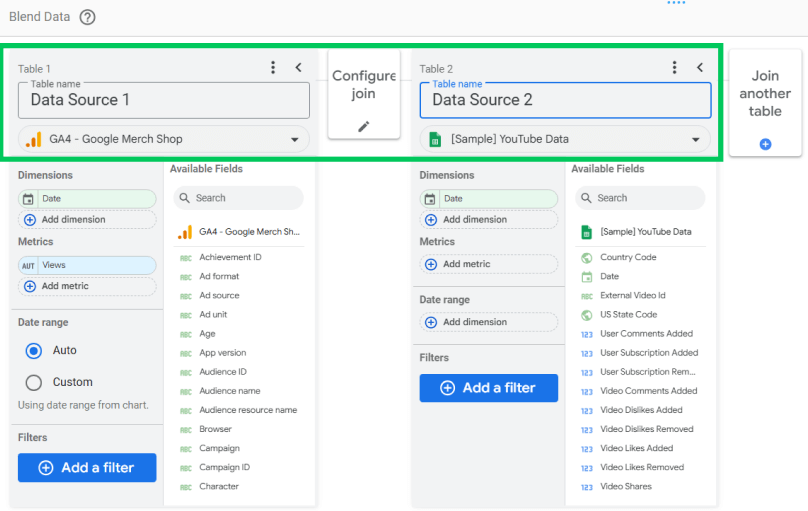Collapse Table 1 using the chevron arrow

pyautogui.click(x=298, y=67)
